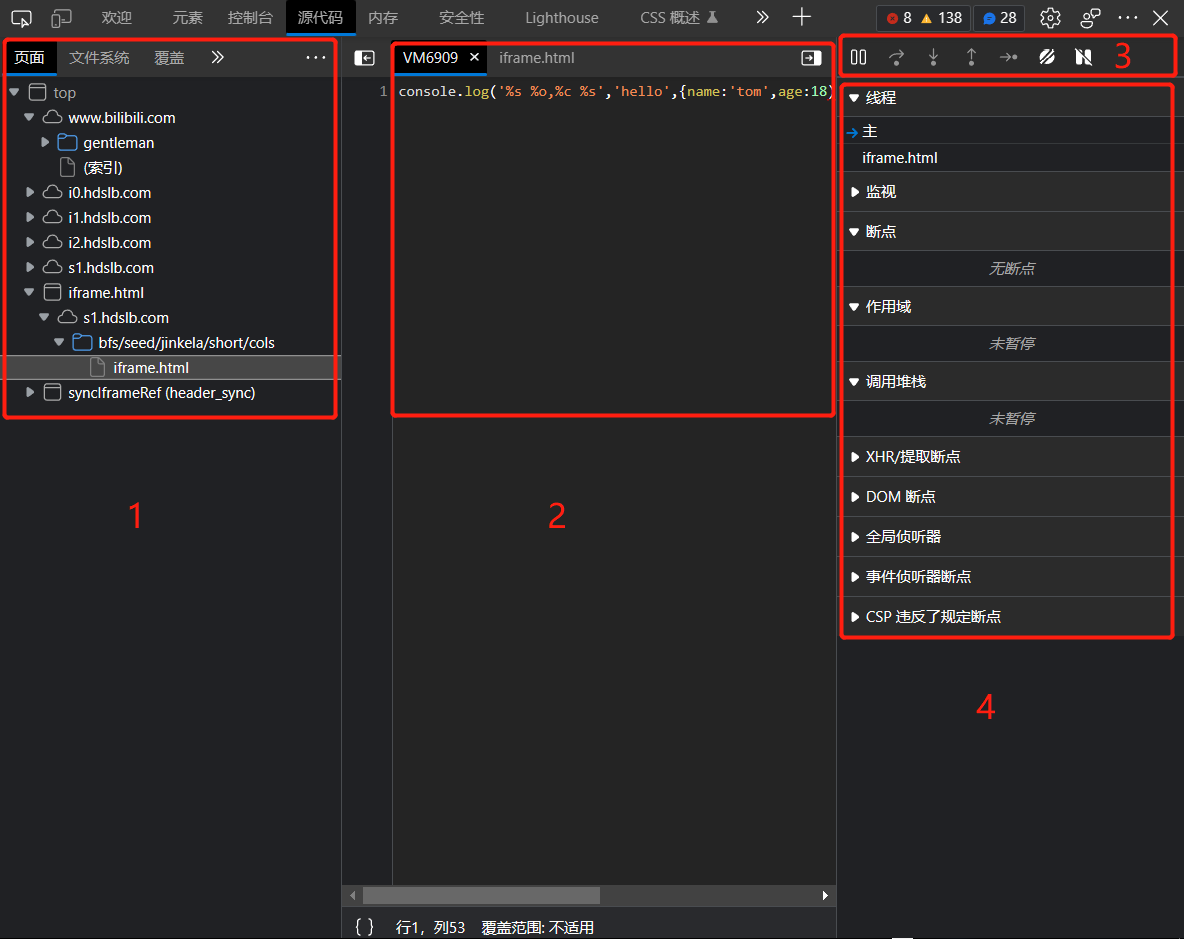This screenshot has width=1184, height=939.
Task: Select the VM6909 editor tab
Action: coord(430,57)
